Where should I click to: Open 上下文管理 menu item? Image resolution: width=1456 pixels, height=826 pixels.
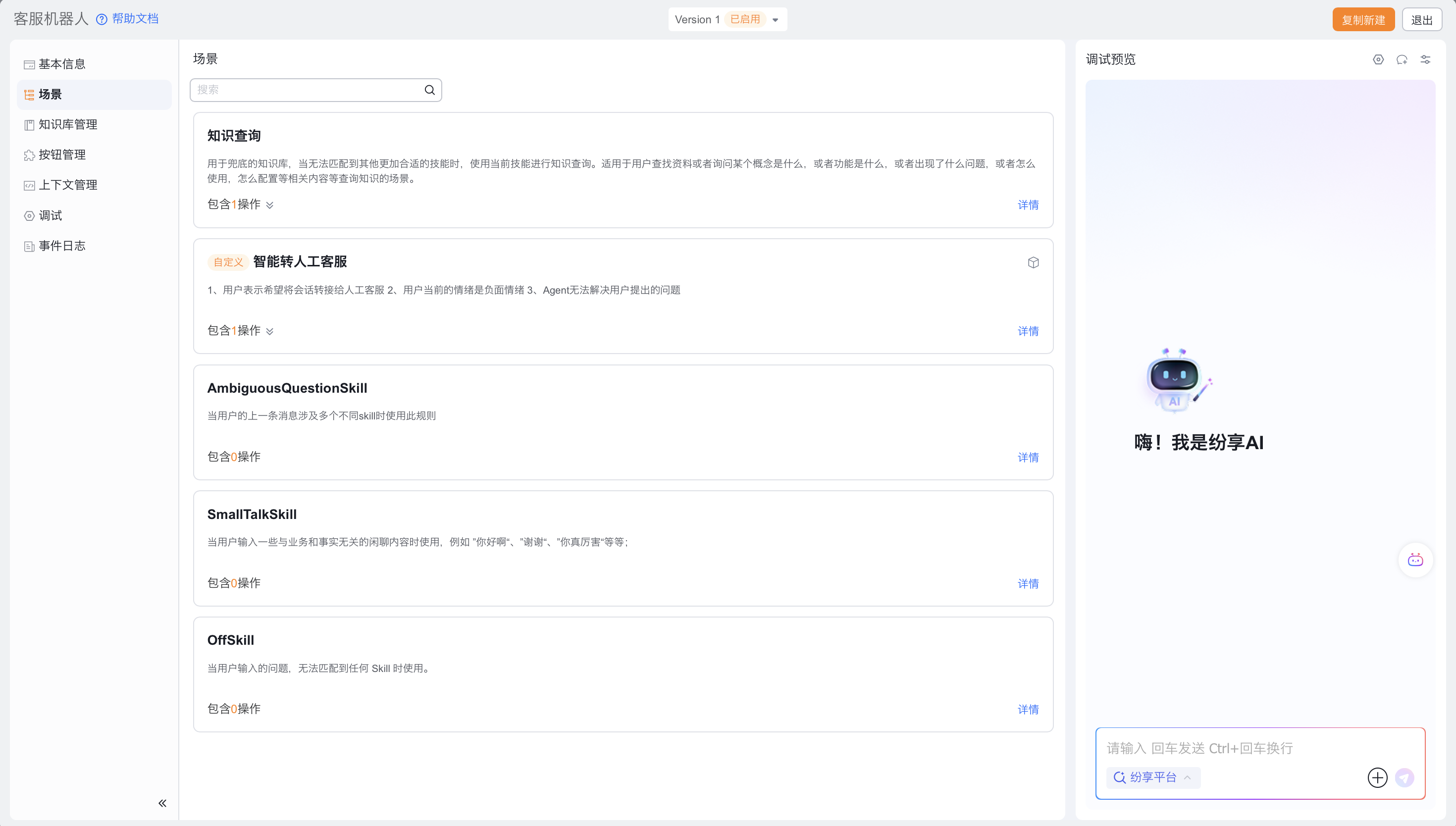[x=67, y=185]
